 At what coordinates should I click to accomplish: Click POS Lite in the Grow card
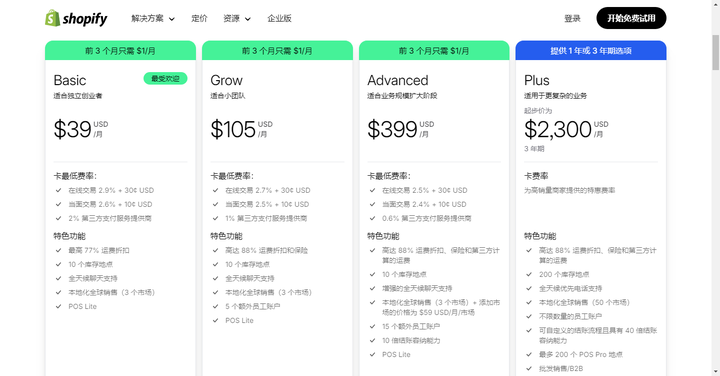(239, 320)
